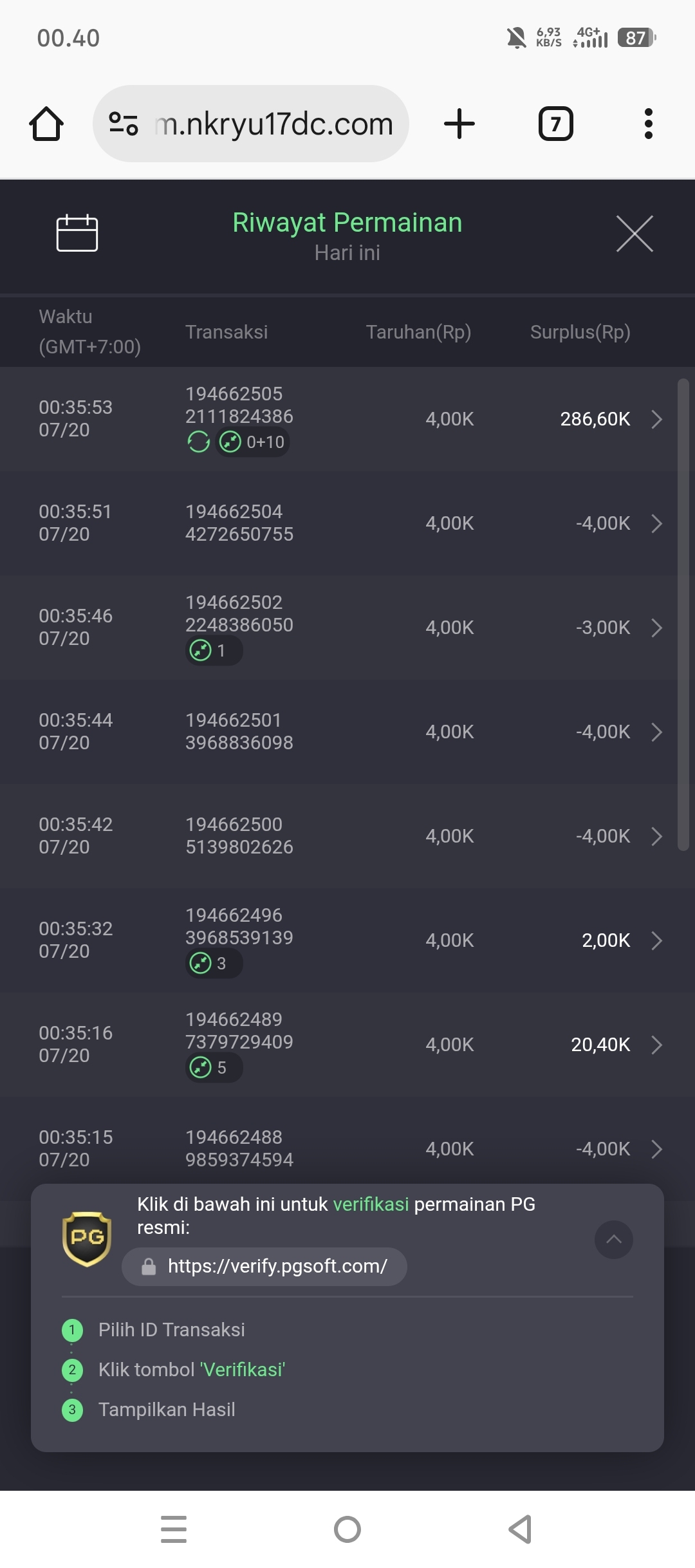Tap the free spin refresh icon on 00:35:53 row
Viewport: 695px width, 1568px height.
[x=198, y=442]
